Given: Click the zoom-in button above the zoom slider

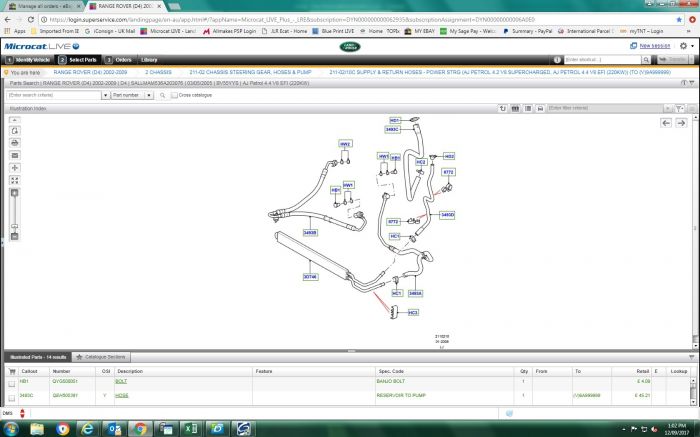Looking at the screenshot, I should coord(15,193).
